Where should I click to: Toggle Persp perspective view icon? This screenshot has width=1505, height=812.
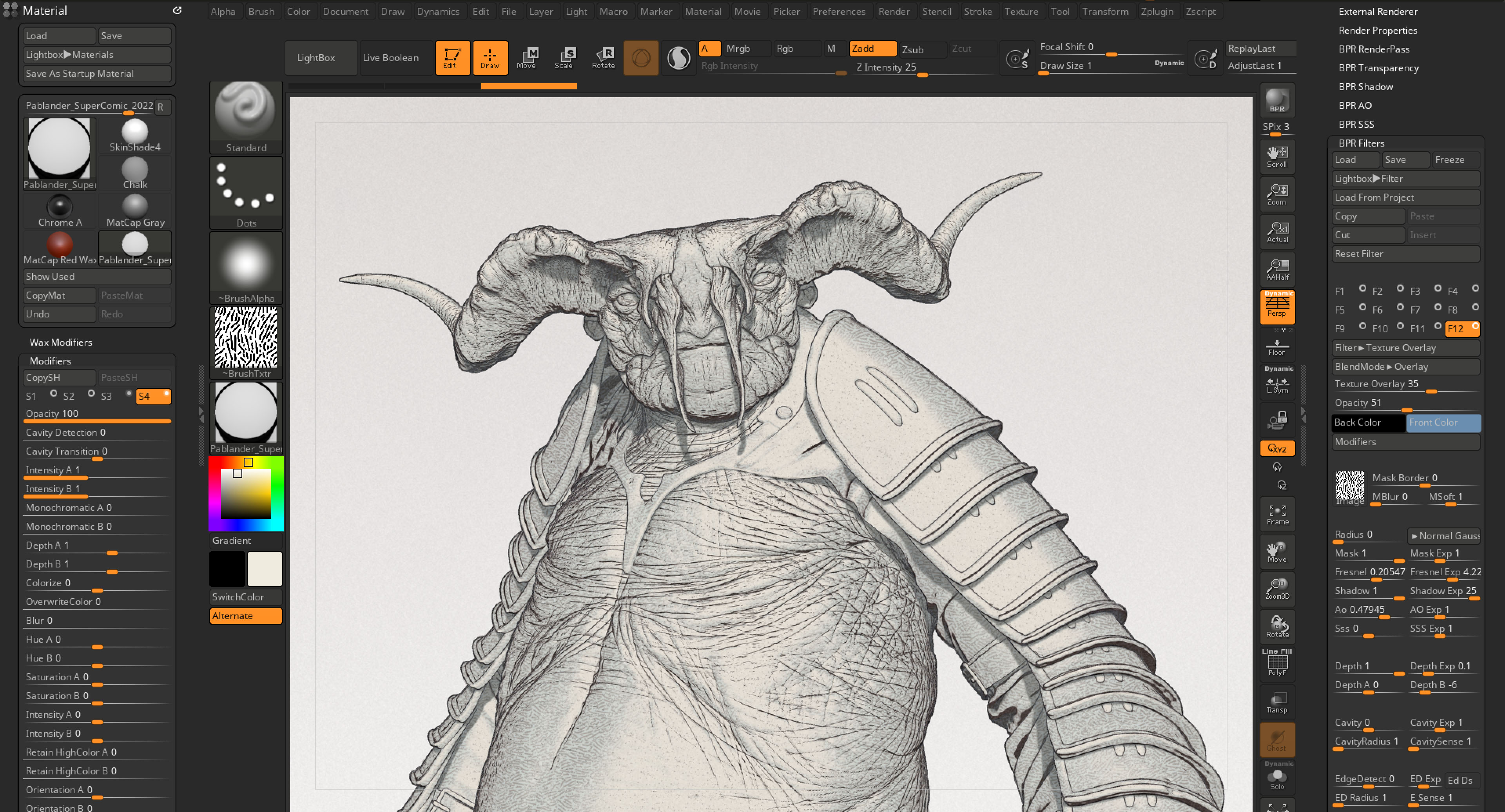[x=1277, y=307]
